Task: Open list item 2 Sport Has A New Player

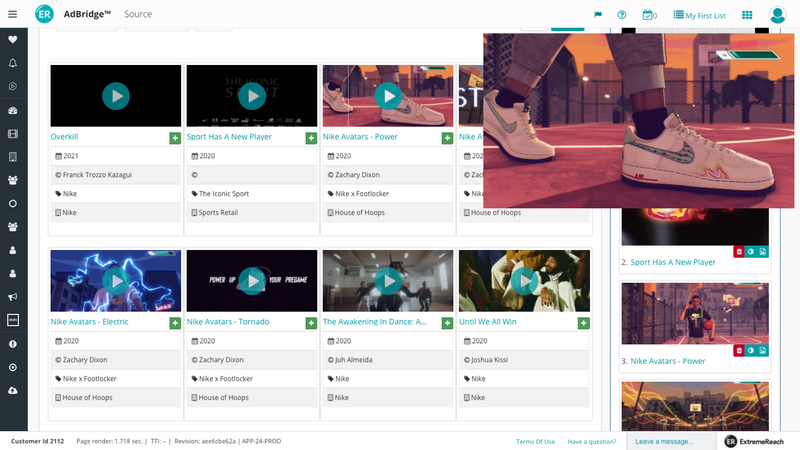Action: [x=673, y=262]
